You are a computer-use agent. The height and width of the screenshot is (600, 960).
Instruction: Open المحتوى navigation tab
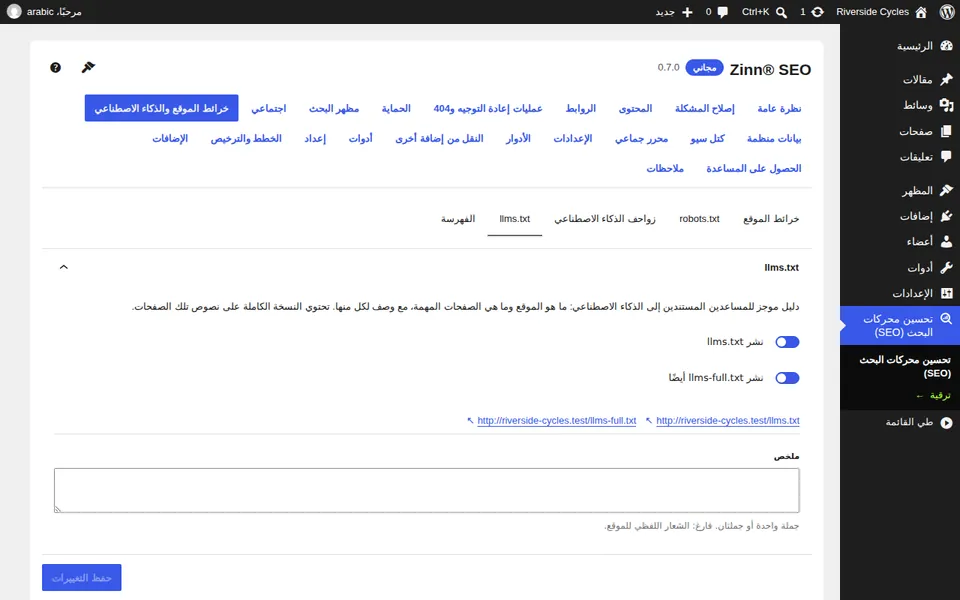point(636,108)
